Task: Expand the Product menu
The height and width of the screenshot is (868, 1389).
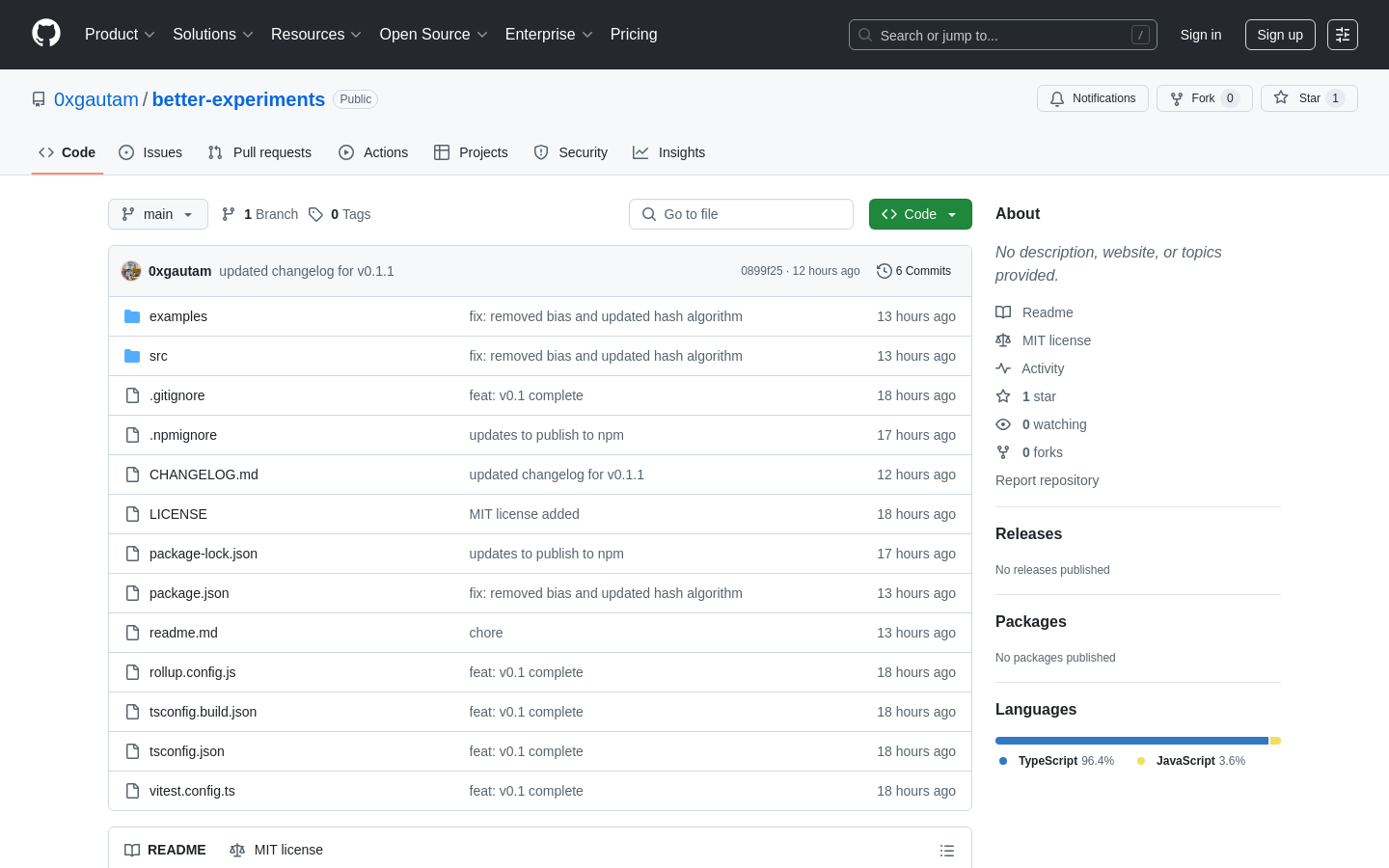Action: coord(120,35)
